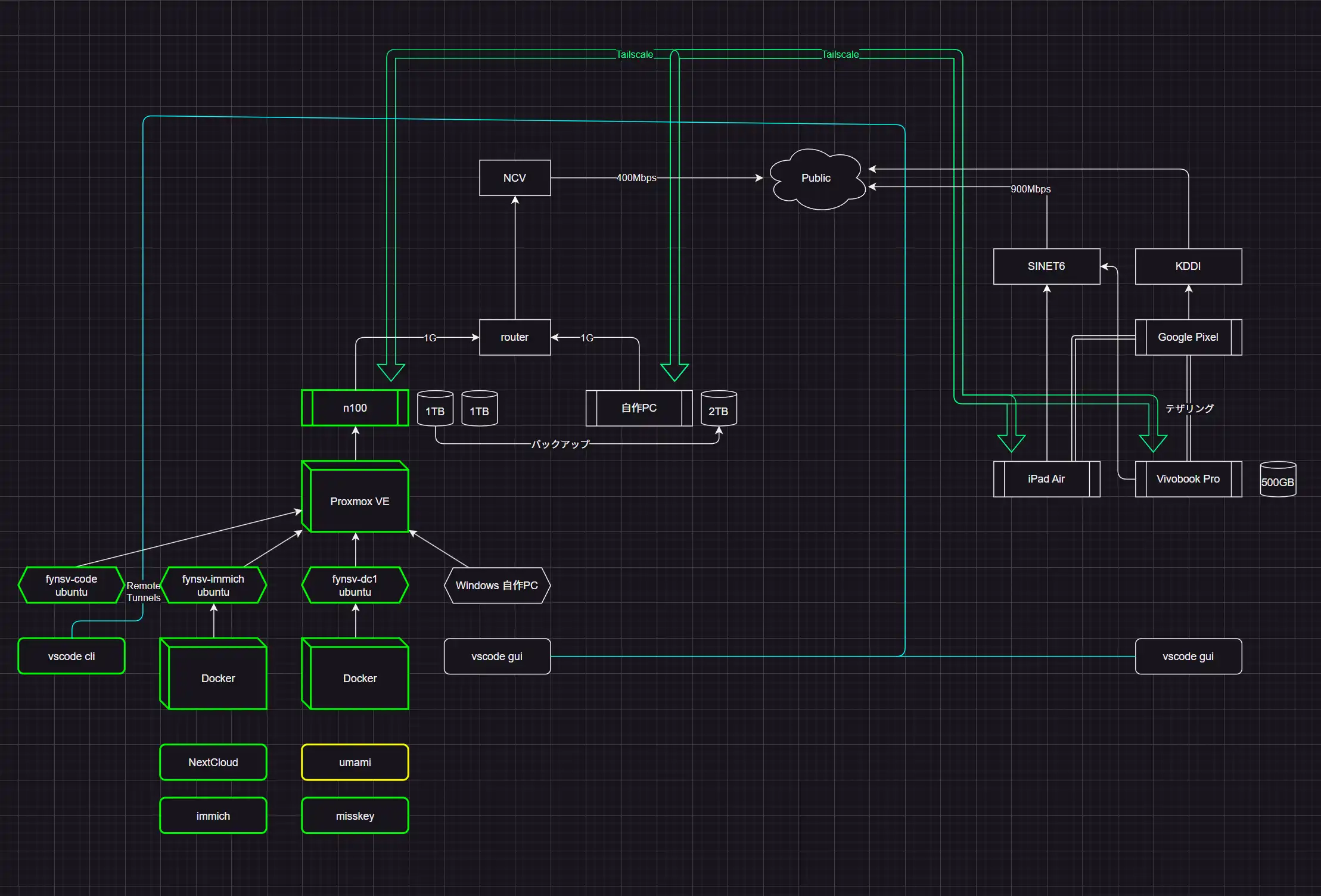Click the Vivobook Pro node
This screenshot has height=896, width=1321.
1188,479
